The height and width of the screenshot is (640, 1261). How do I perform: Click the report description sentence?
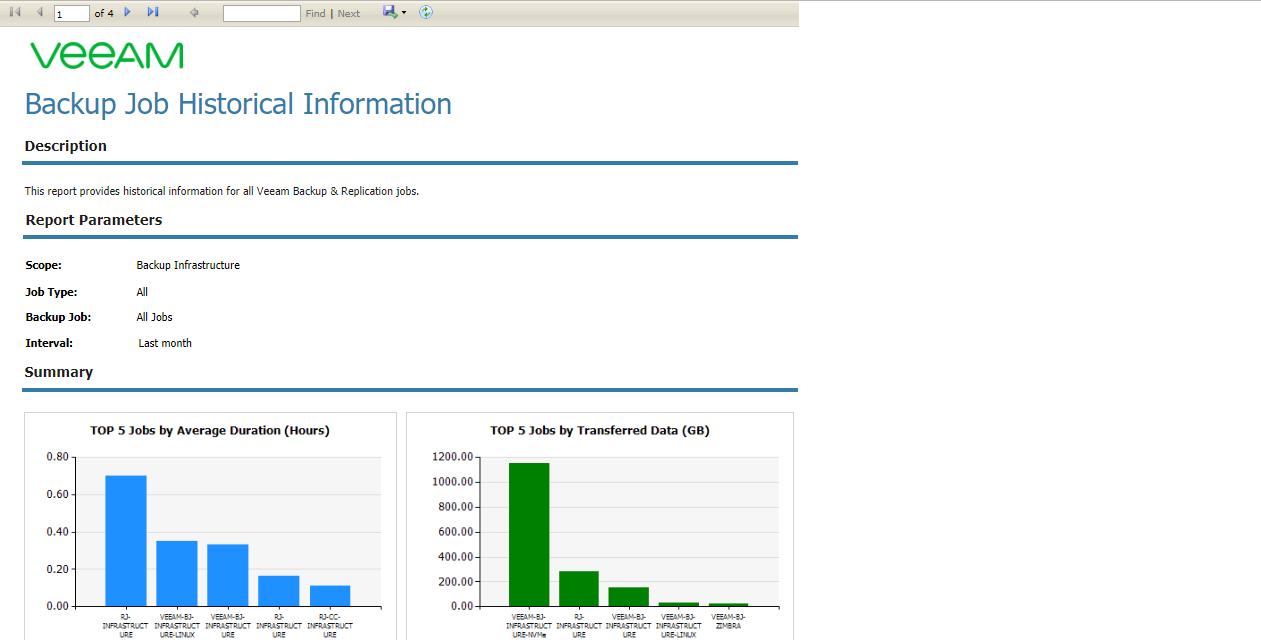222,191
